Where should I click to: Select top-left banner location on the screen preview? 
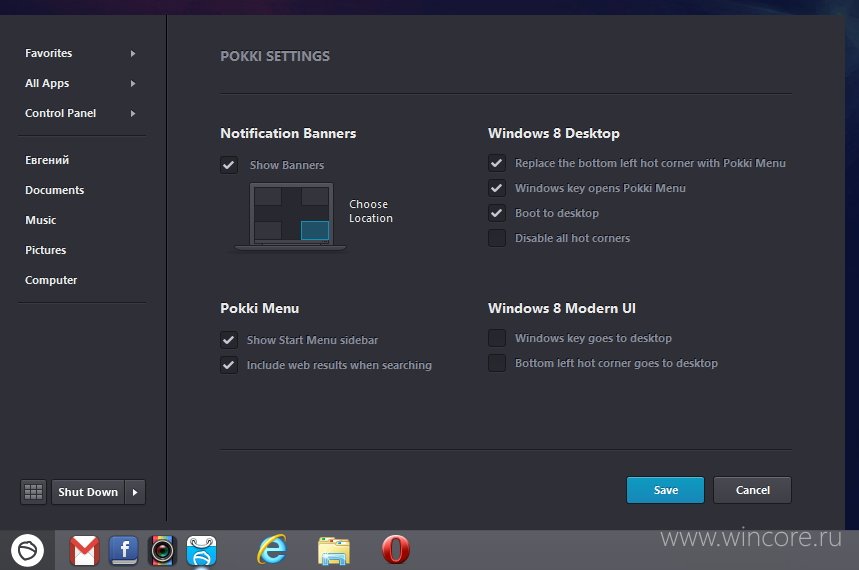tap(268, 196)
